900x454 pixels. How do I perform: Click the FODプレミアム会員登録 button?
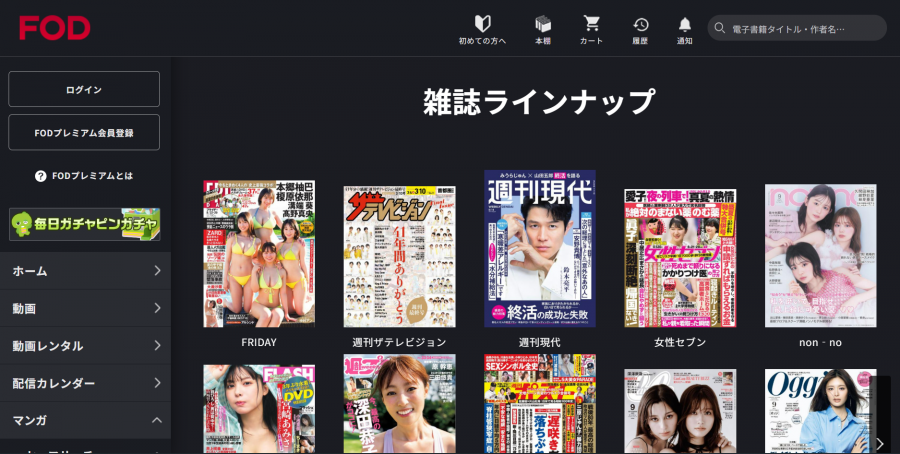pos(84,133)
